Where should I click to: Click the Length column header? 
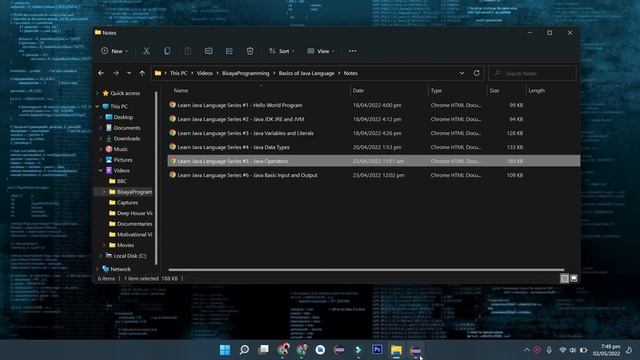[x=536, y=91]
